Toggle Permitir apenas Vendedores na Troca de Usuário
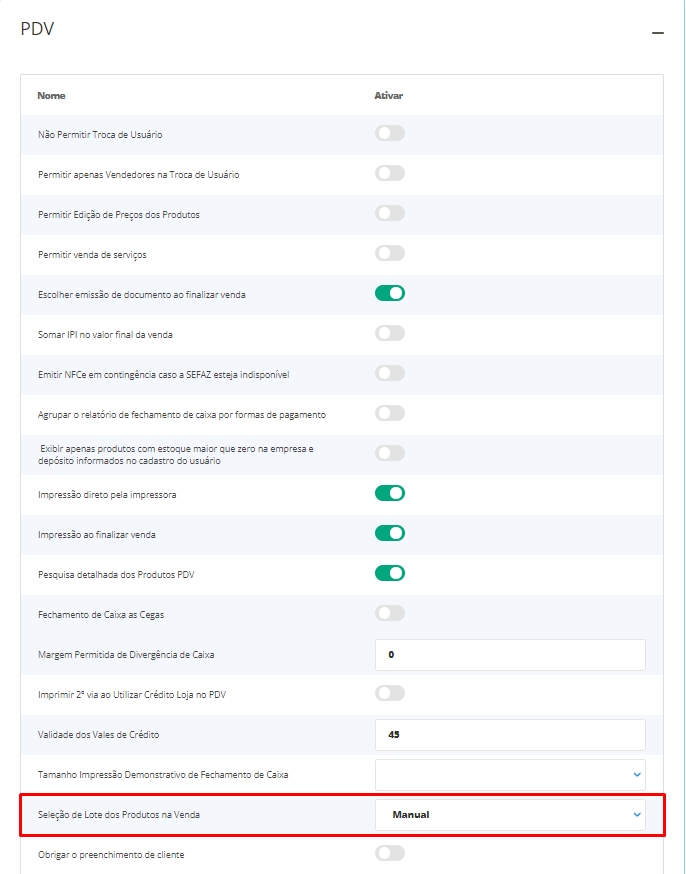This screenshot has height=874, width=686. (x=390, y=173)
